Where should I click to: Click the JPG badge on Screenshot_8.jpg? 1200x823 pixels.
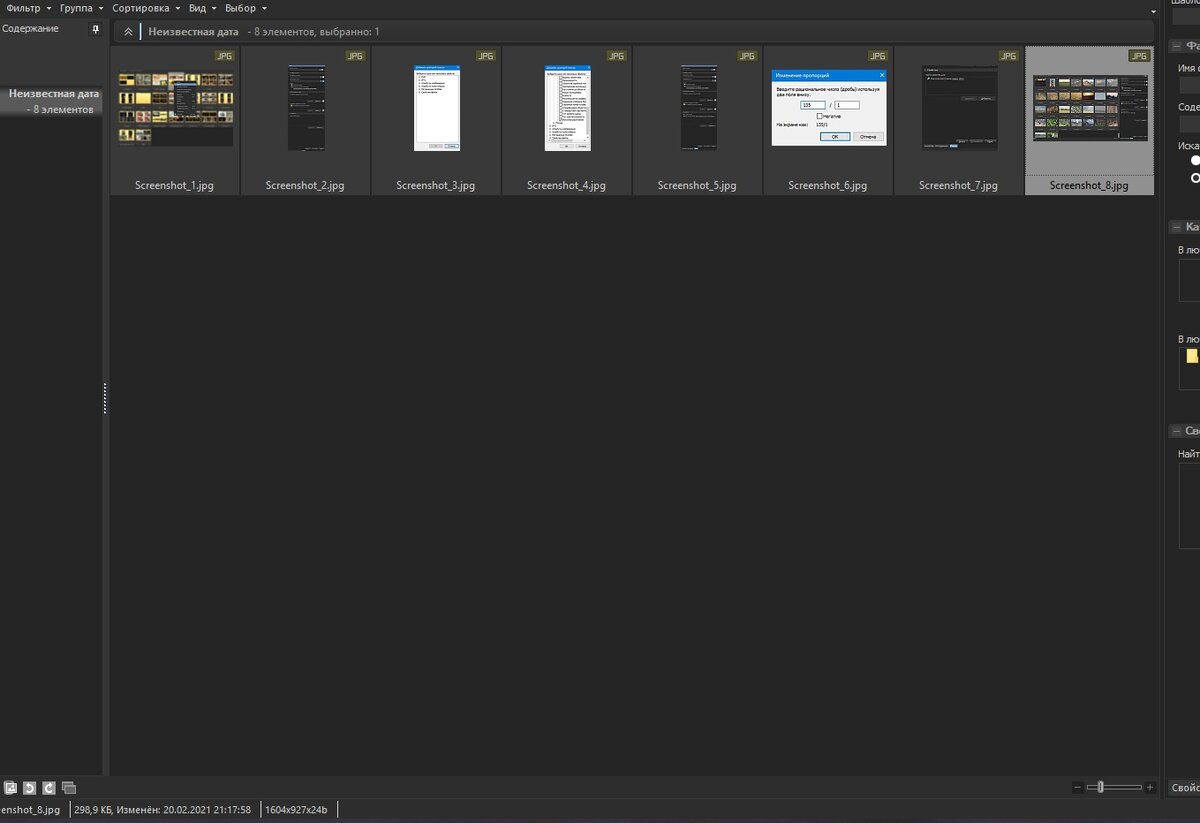[x=1139, y=56]
